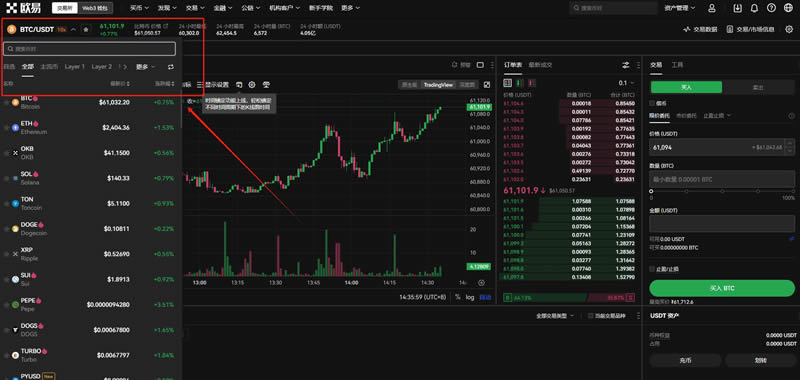Add BTC/USDT to favorites with star
The height and width of the screenshot is (380, 800).
click(x=86, y=30)
